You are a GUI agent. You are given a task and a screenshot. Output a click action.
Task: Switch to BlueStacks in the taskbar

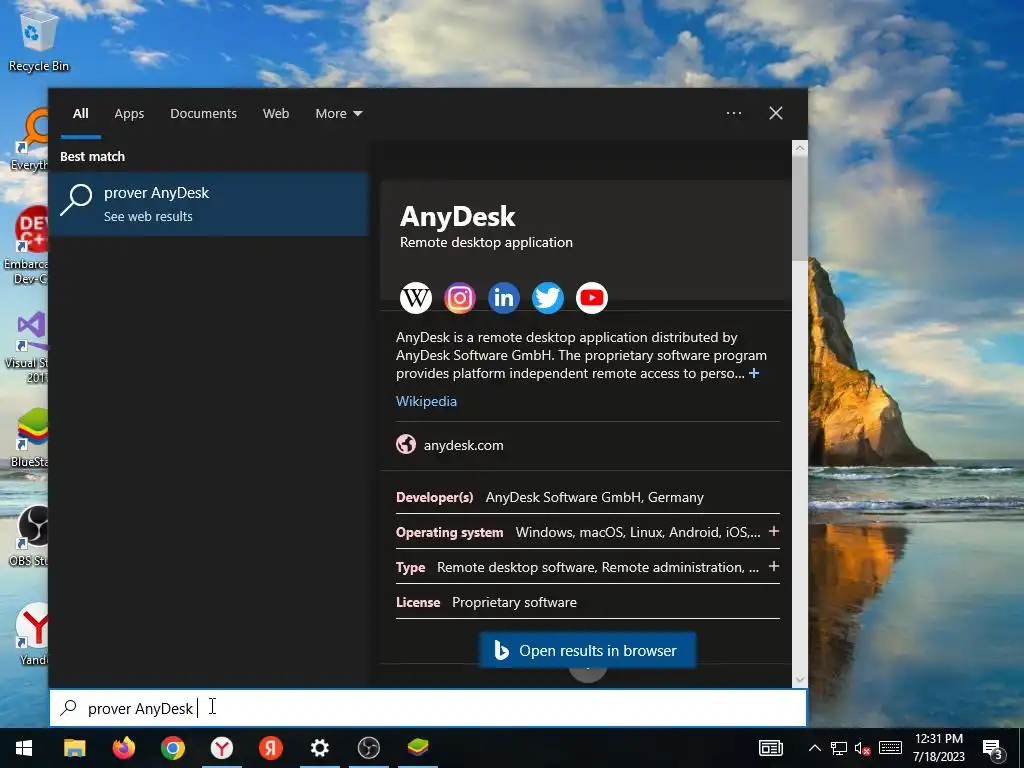pyautogui.click(x=418, y=748)
